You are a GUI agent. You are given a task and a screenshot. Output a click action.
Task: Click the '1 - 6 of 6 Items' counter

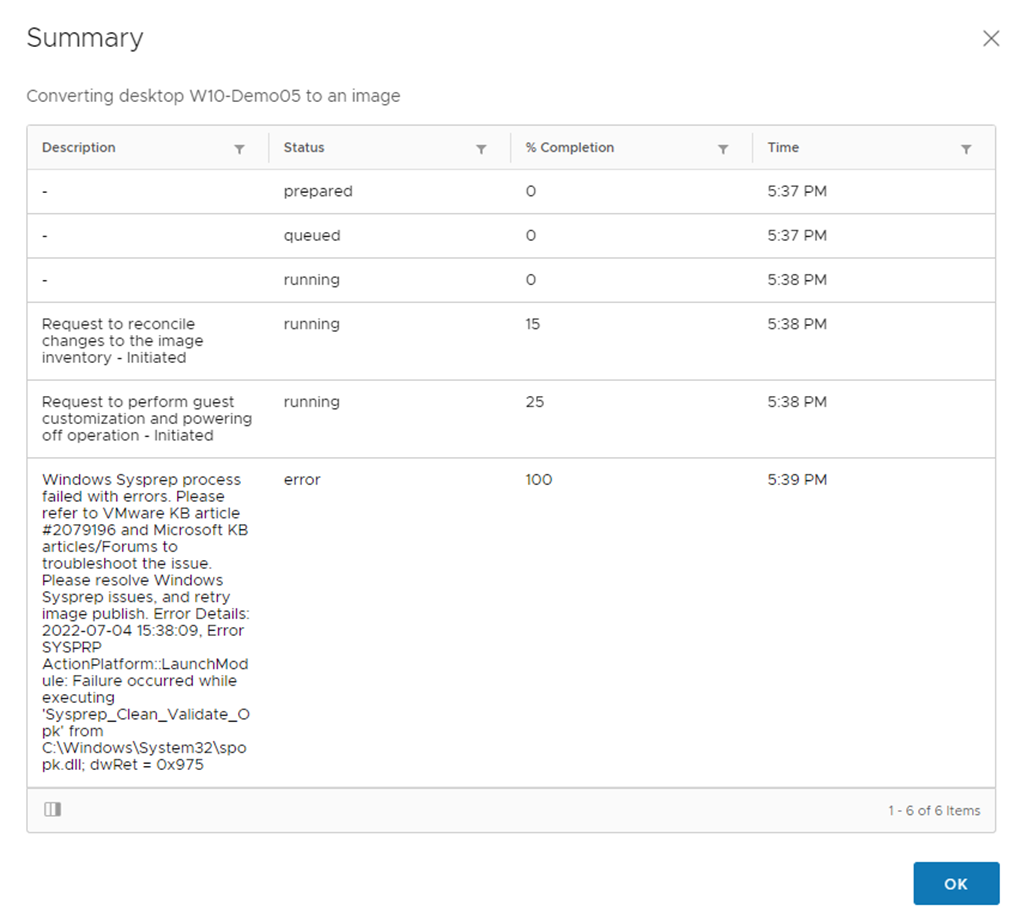933,811
